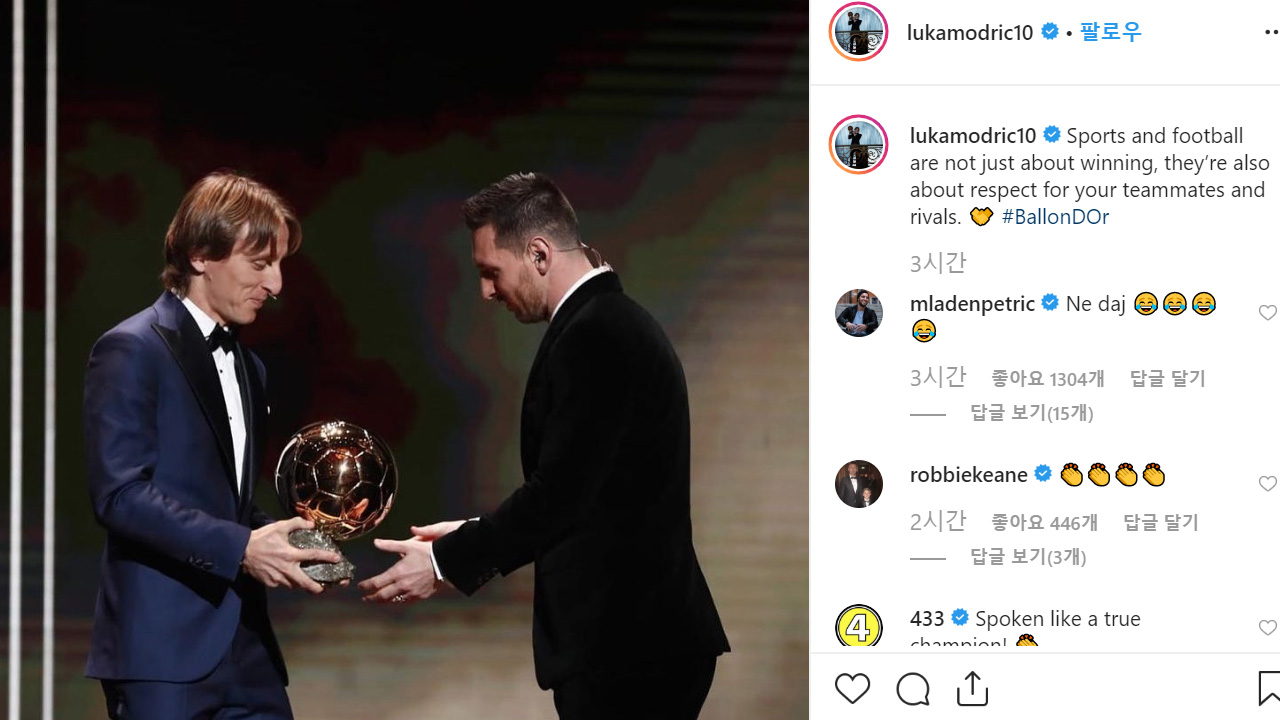
Task: Expand robbiekeane's 3 replies
Action: click(x=1028, y=557)
